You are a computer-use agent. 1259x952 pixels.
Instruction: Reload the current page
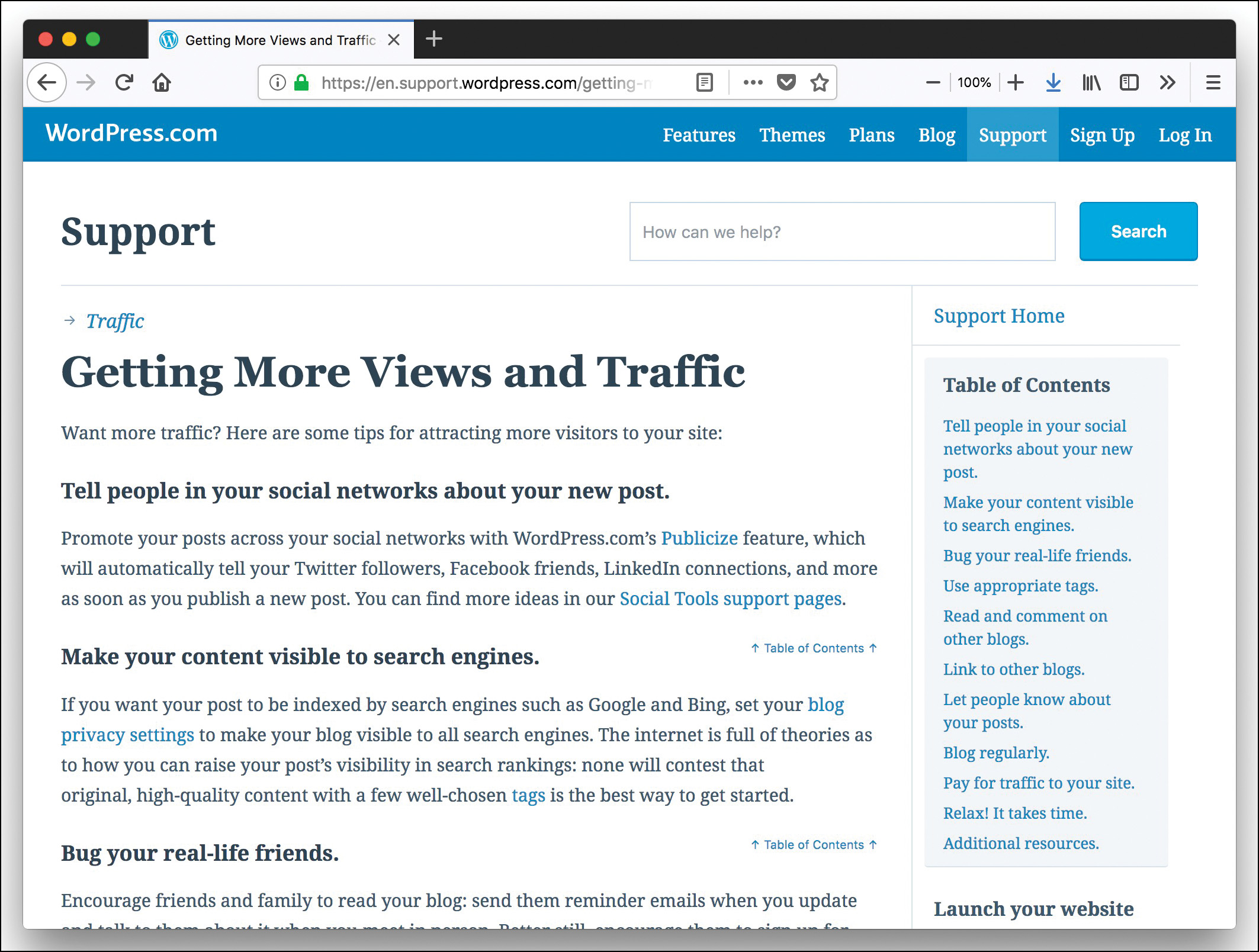pyautogui.click(x=124, y=82)
